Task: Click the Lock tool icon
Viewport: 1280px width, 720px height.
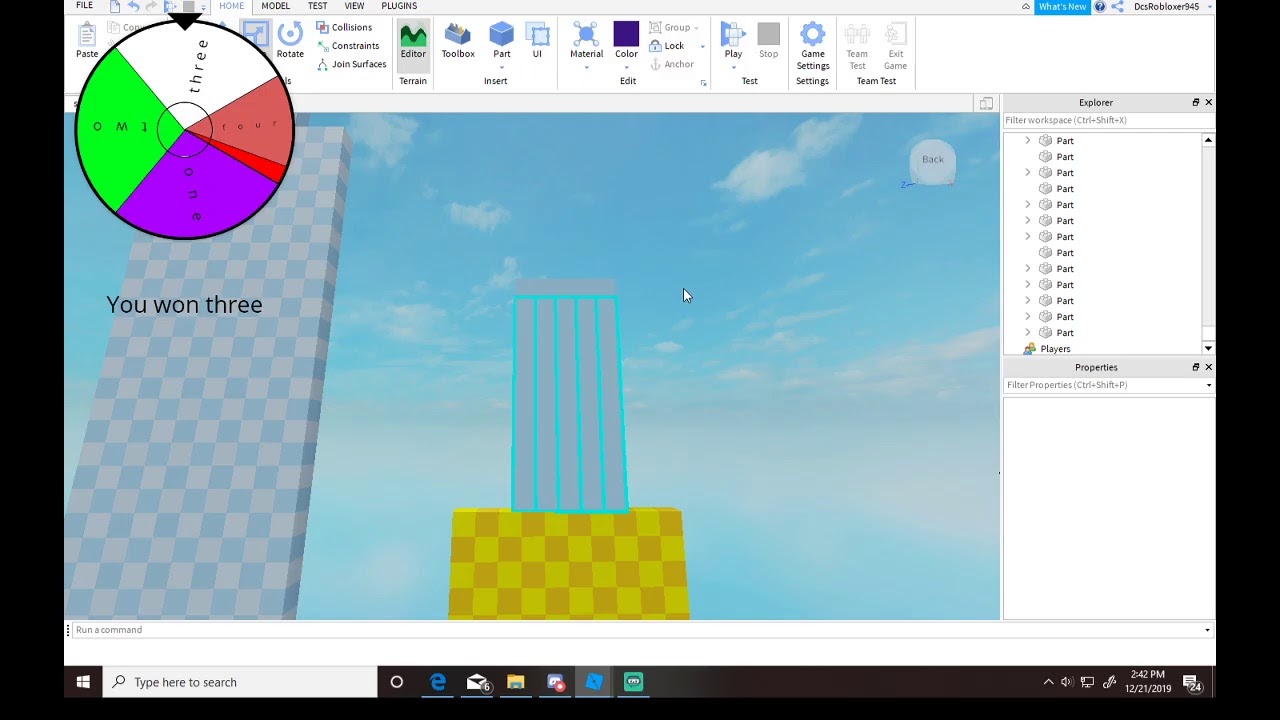Action: click(x=656, y=46)
